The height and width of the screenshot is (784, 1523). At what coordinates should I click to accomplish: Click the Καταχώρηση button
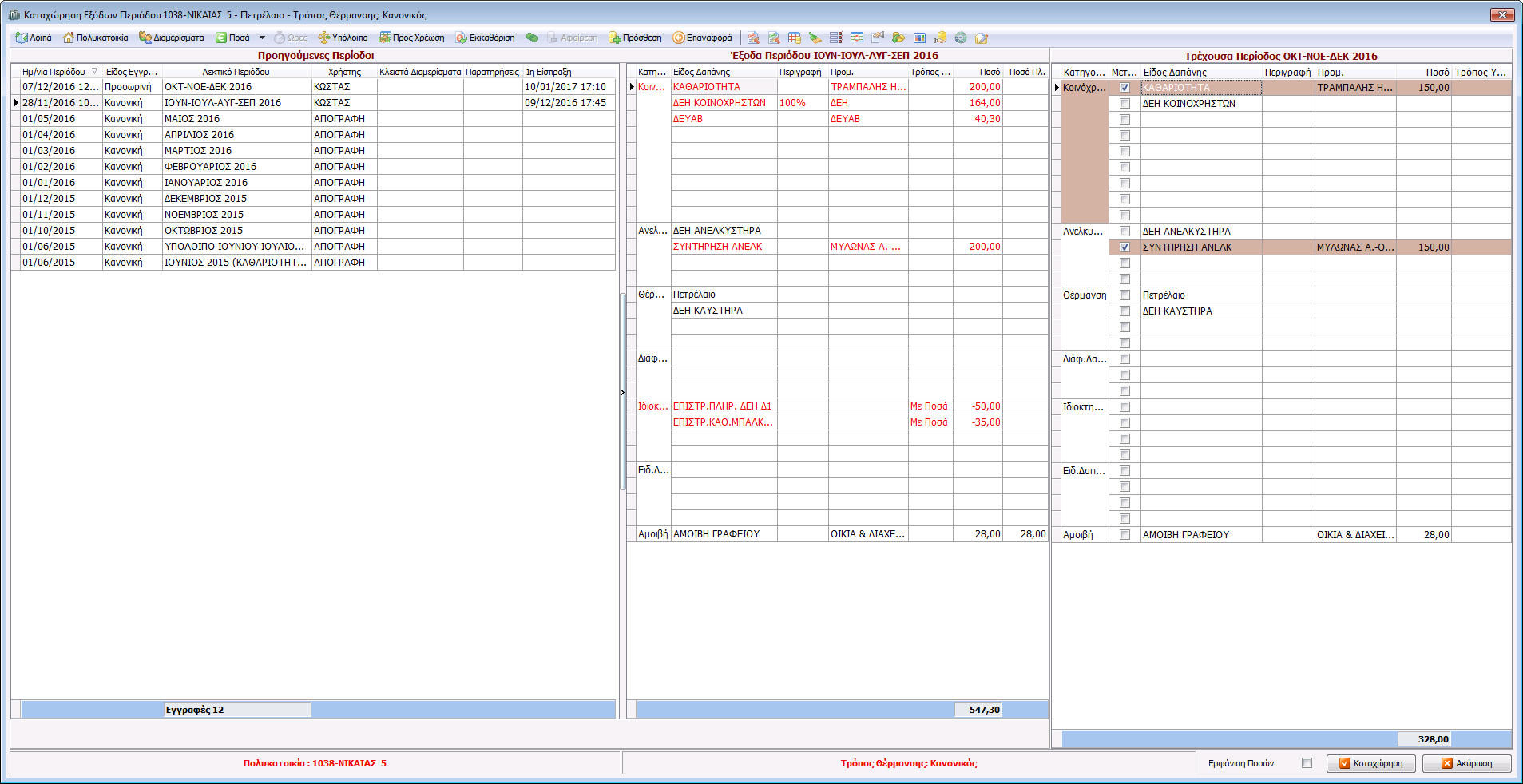tap(1371, 763)
